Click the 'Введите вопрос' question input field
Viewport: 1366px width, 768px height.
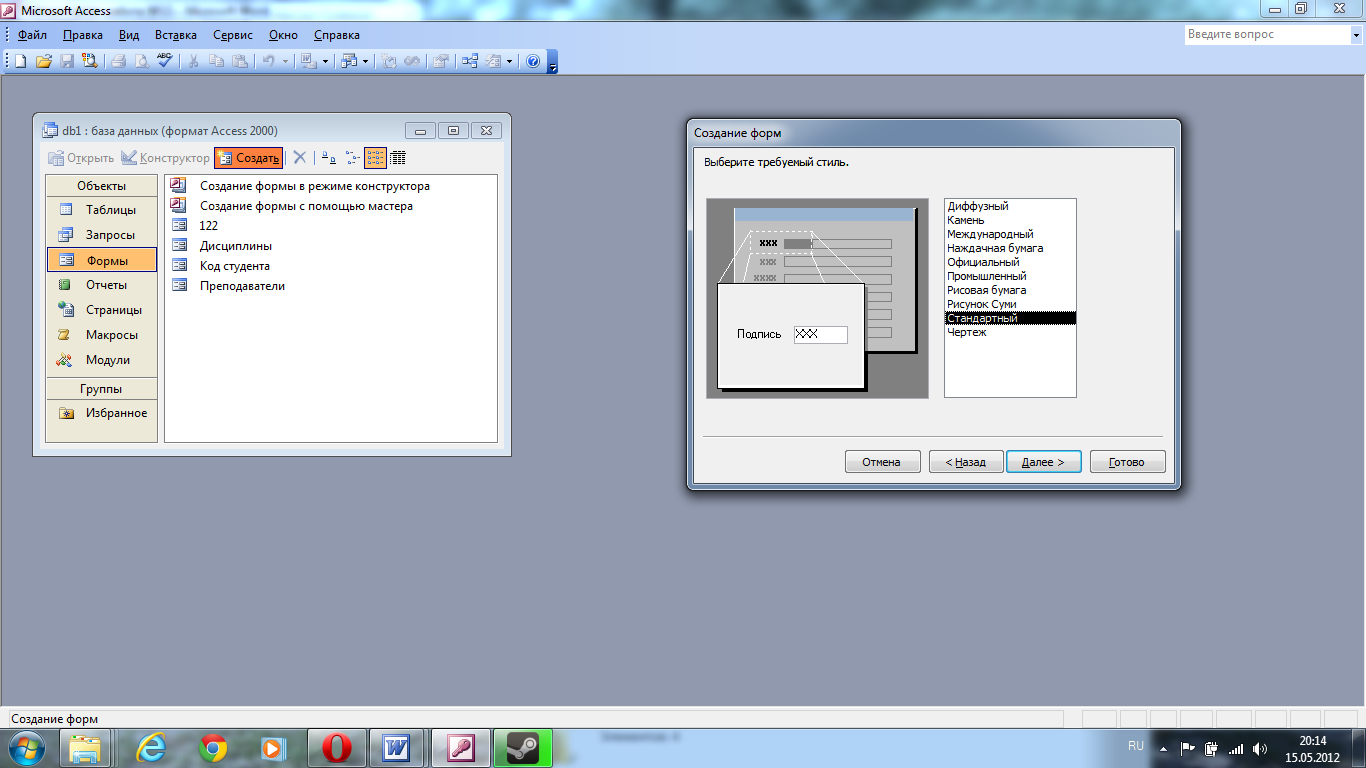click(x=1266, y=34)
